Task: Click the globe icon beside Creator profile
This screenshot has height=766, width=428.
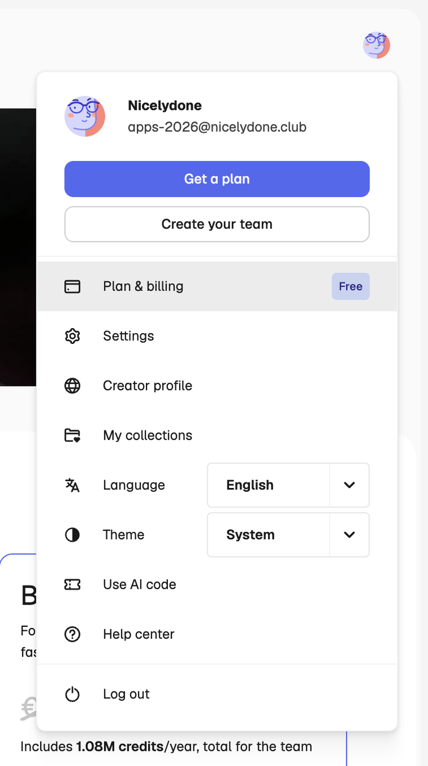Action: click(x=72, y=386)
